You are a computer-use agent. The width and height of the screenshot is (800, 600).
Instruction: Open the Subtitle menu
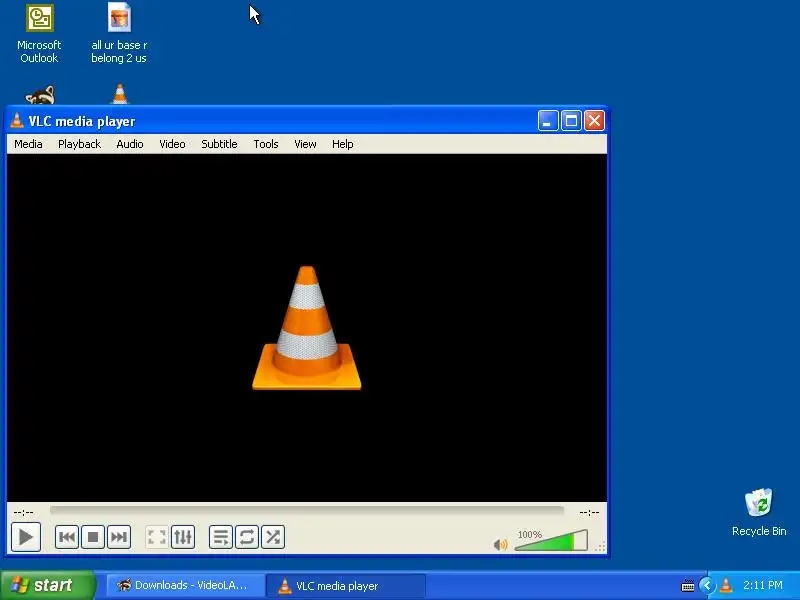tap(219, 144)
